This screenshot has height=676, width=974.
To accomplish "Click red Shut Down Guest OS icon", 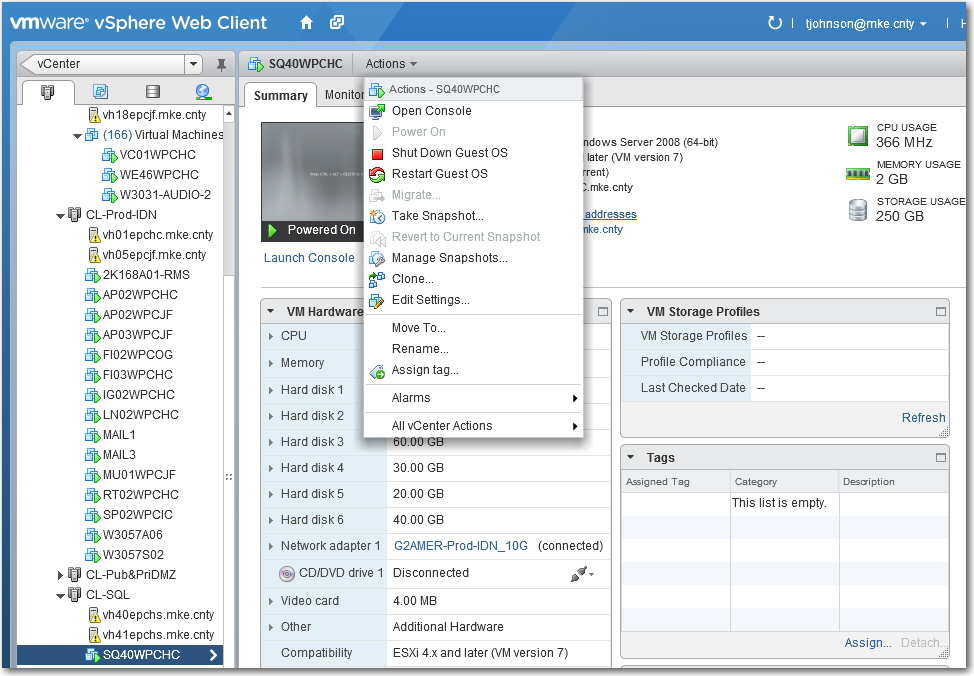I will click(377, 153).
